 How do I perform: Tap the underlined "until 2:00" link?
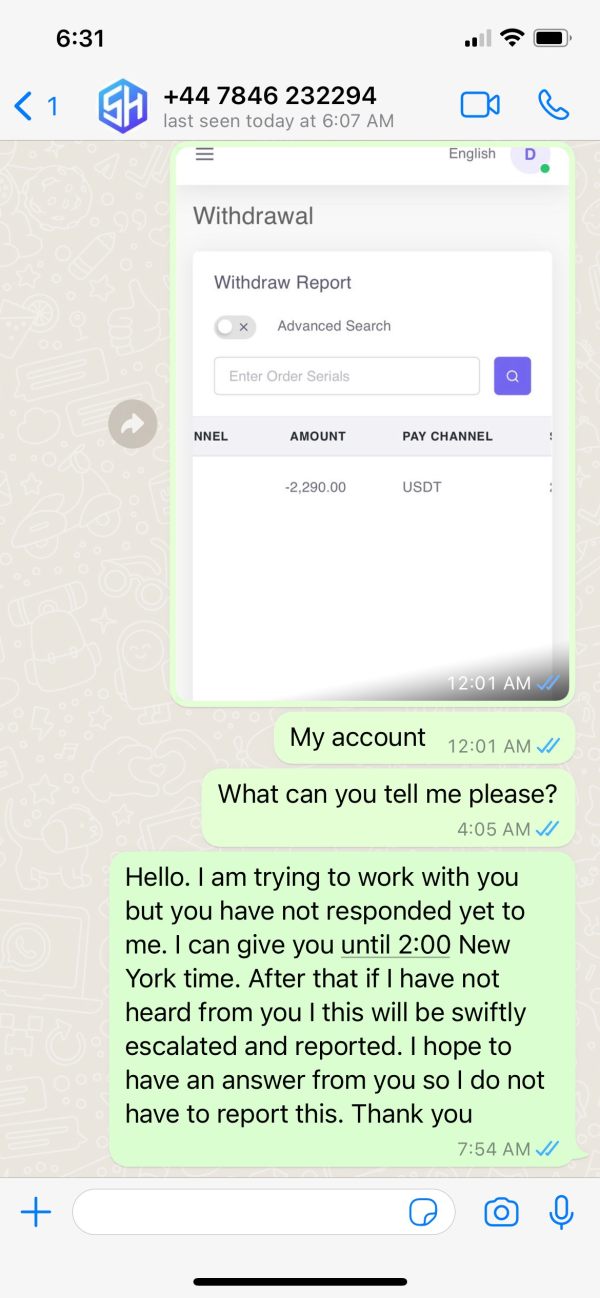point(396,944)
